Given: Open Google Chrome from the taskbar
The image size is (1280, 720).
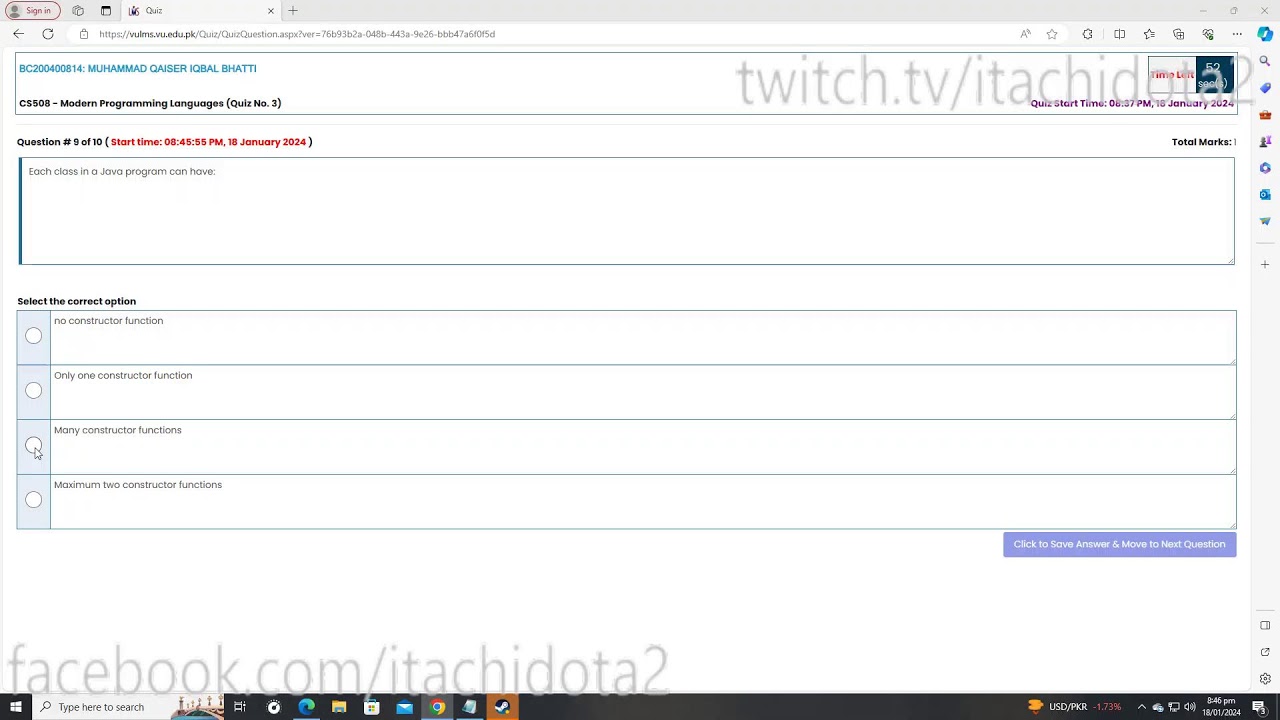Looking at the screenshot, I should pos(437,707).
